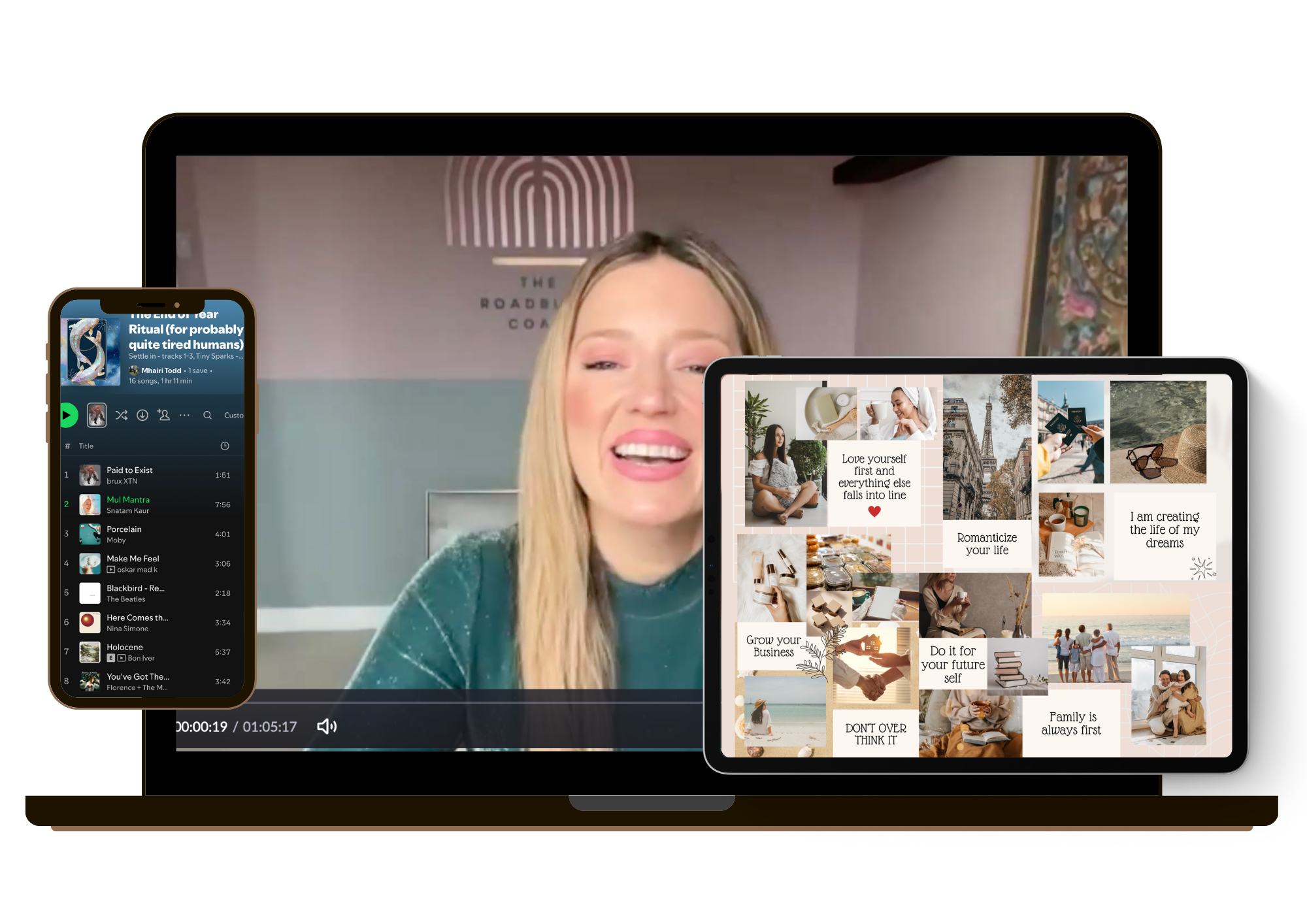The height and width of the screenshot is (924, 1307).
Task: Click the Title column header
Action: click(86, 446)
